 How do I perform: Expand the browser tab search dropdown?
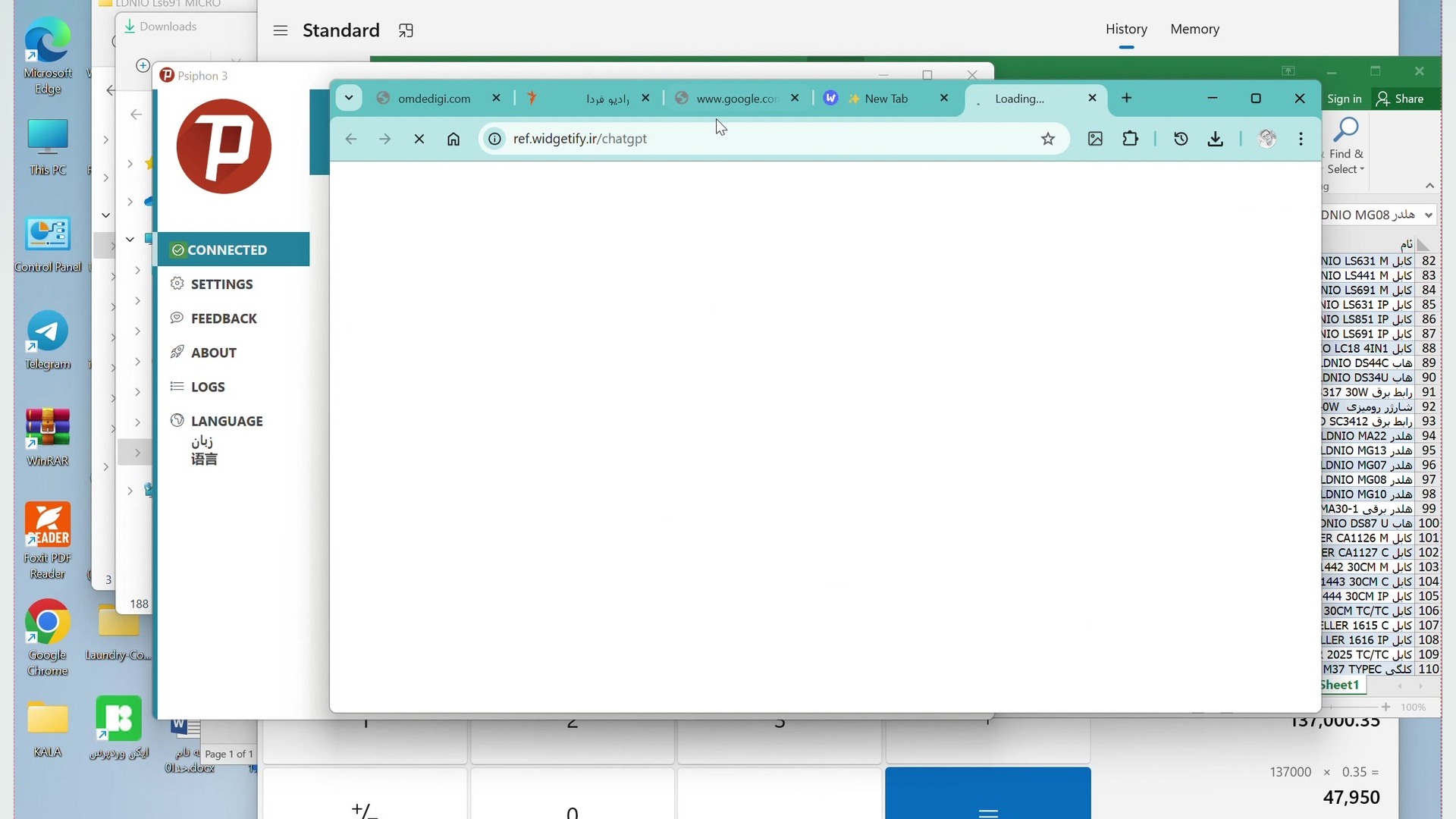pos(349,98)
